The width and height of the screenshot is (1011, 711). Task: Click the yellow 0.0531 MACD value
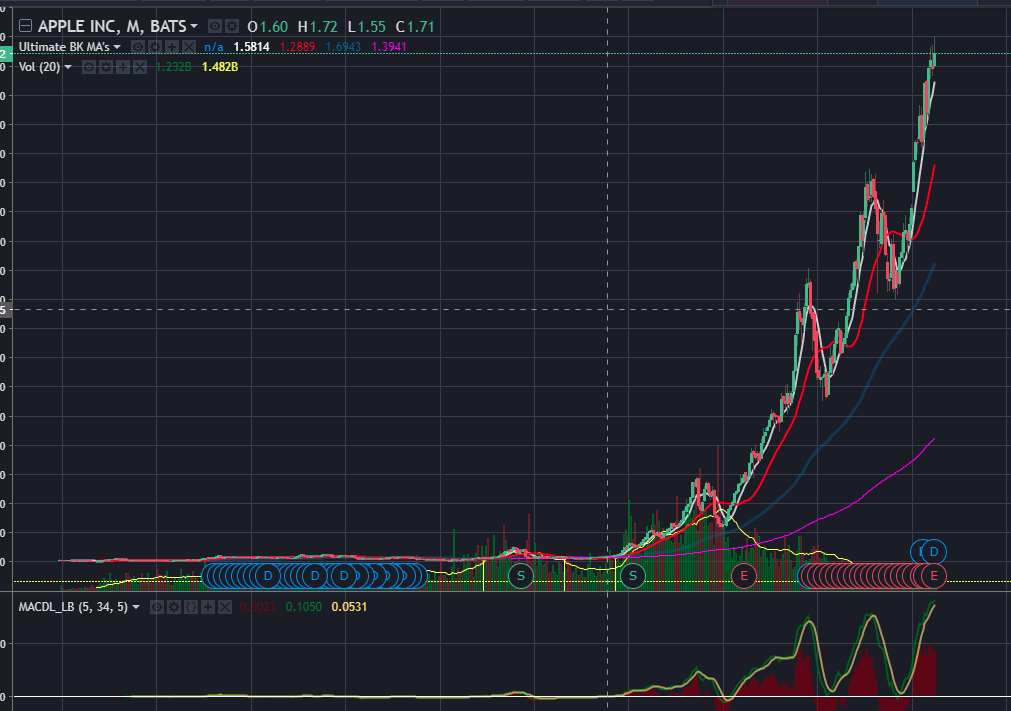pyautogui.click(x=349, y=607)
